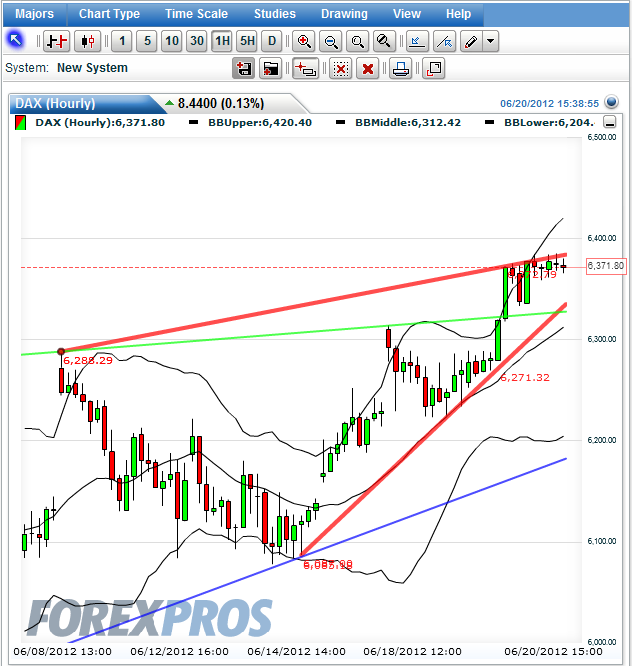Select the 1H hourly time scale
Screen dimensions: 632x666
point(222,41)
